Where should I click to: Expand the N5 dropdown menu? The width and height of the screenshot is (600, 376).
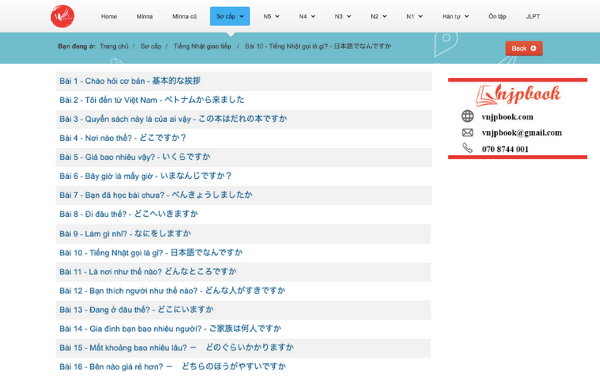pos(271,16)
